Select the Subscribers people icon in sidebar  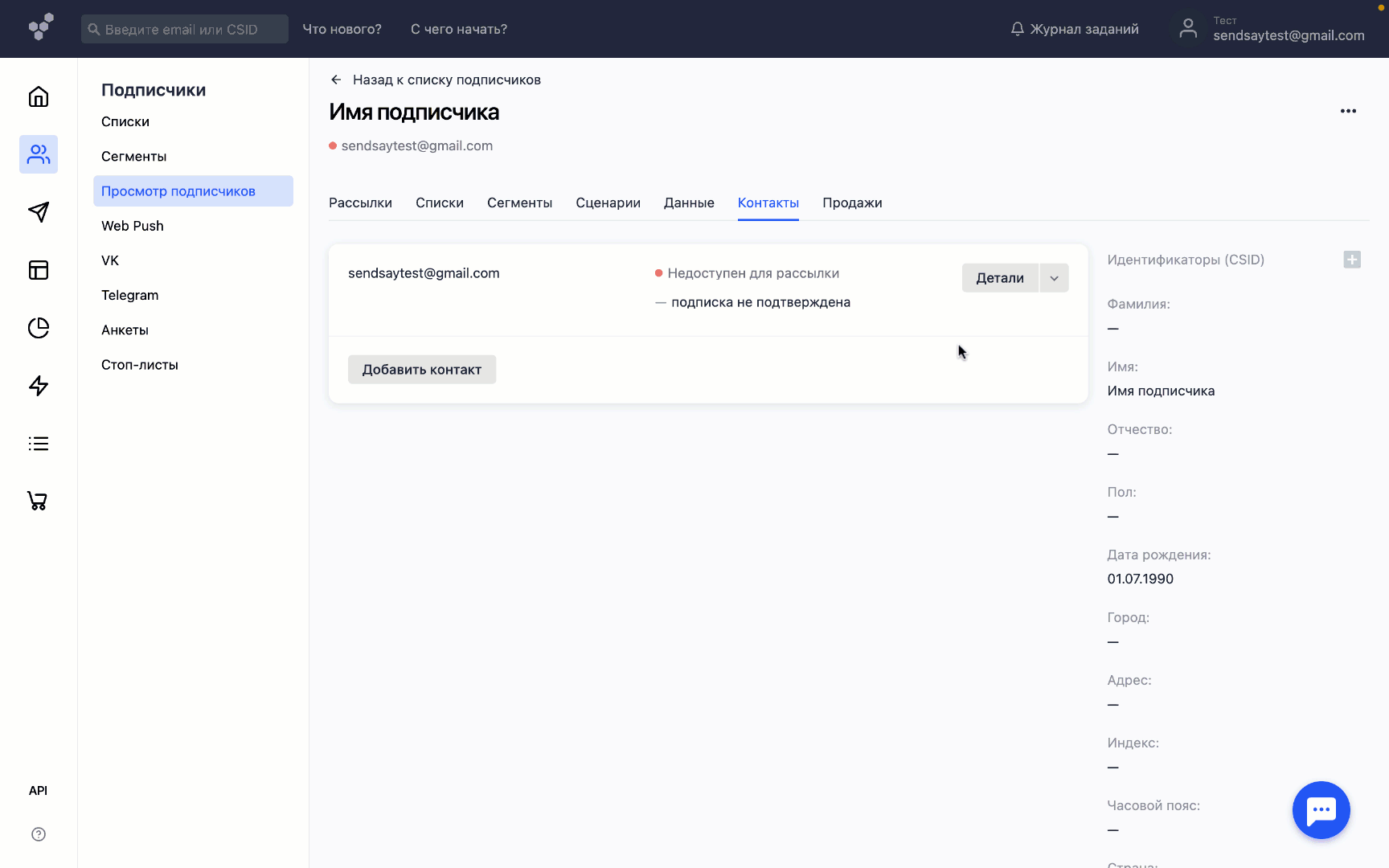tap(39, 154)
